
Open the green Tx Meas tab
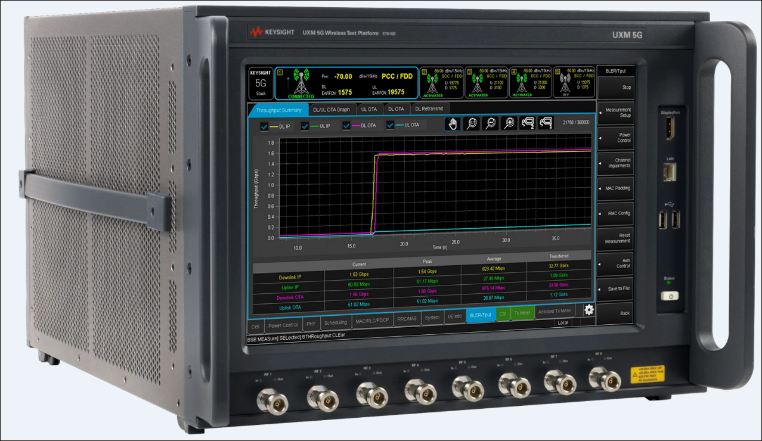pos(522,313)
